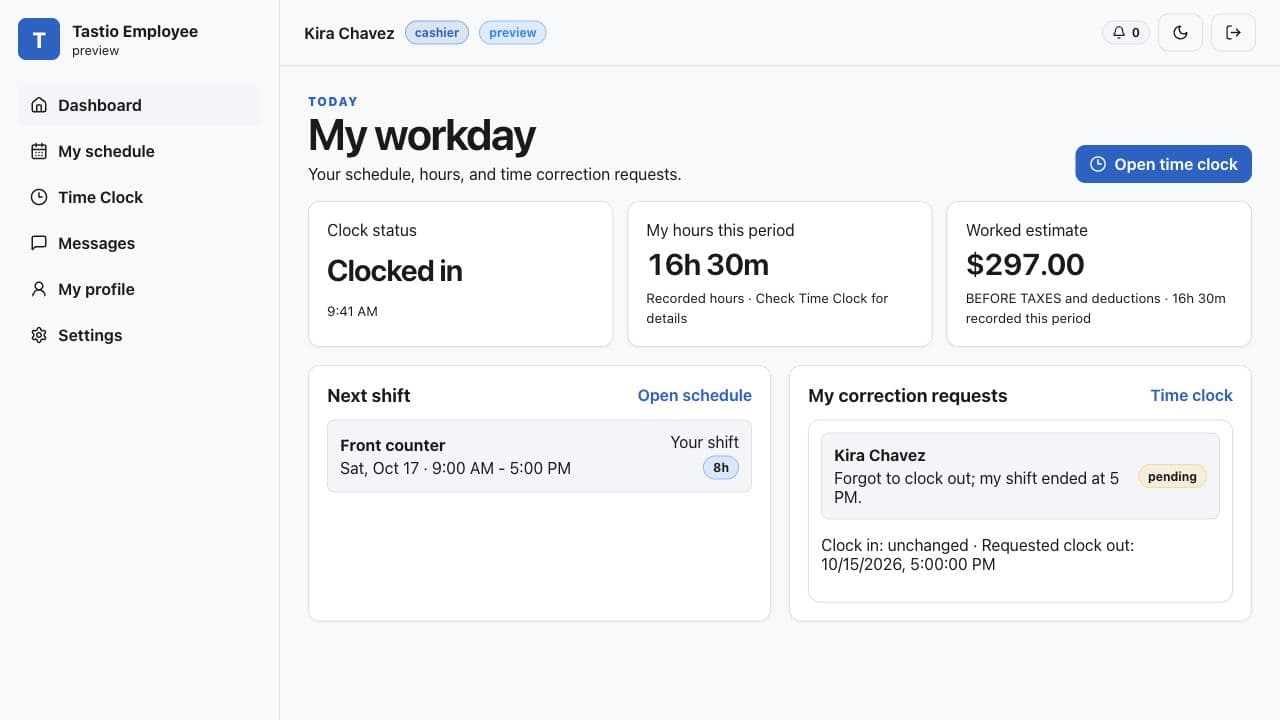Click the Tastio Employee logo tile
Viewport: 1280px width, 720px height.
39,39
